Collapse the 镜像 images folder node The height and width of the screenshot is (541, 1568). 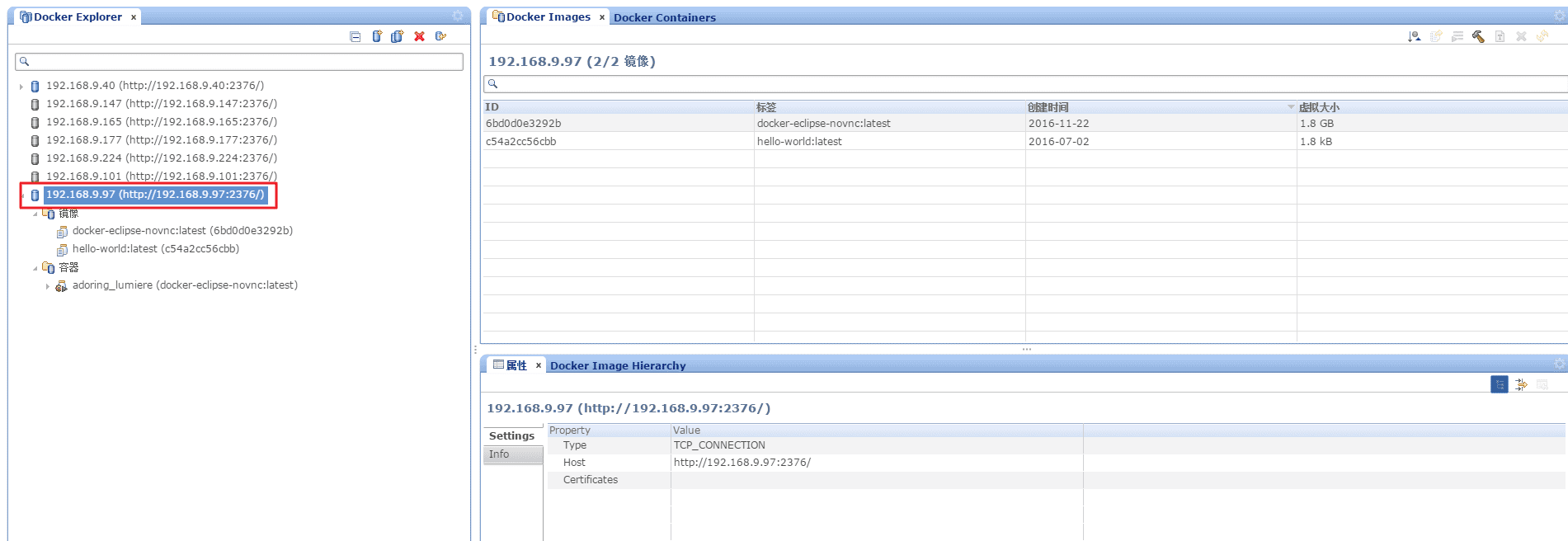click(35, 214)
